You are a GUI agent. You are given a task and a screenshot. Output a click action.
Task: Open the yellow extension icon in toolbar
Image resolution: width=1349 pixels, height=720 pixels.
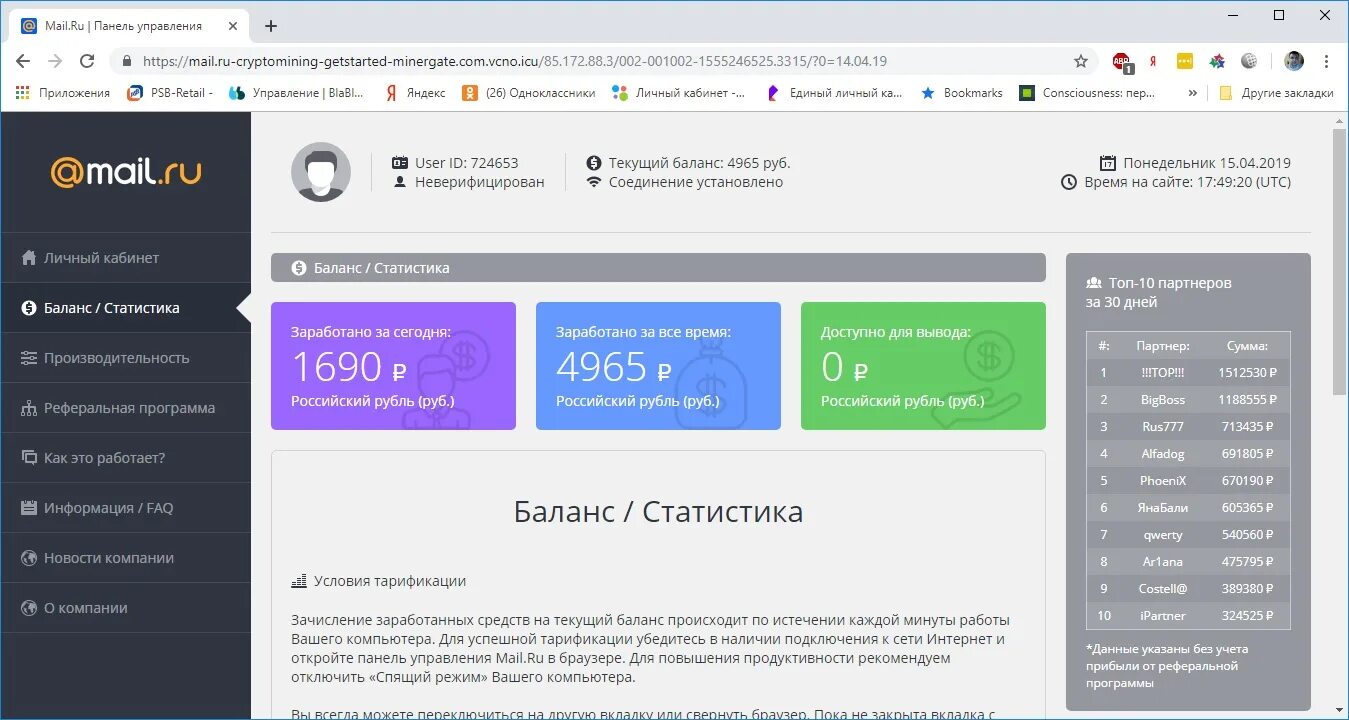coord(1185,61)
